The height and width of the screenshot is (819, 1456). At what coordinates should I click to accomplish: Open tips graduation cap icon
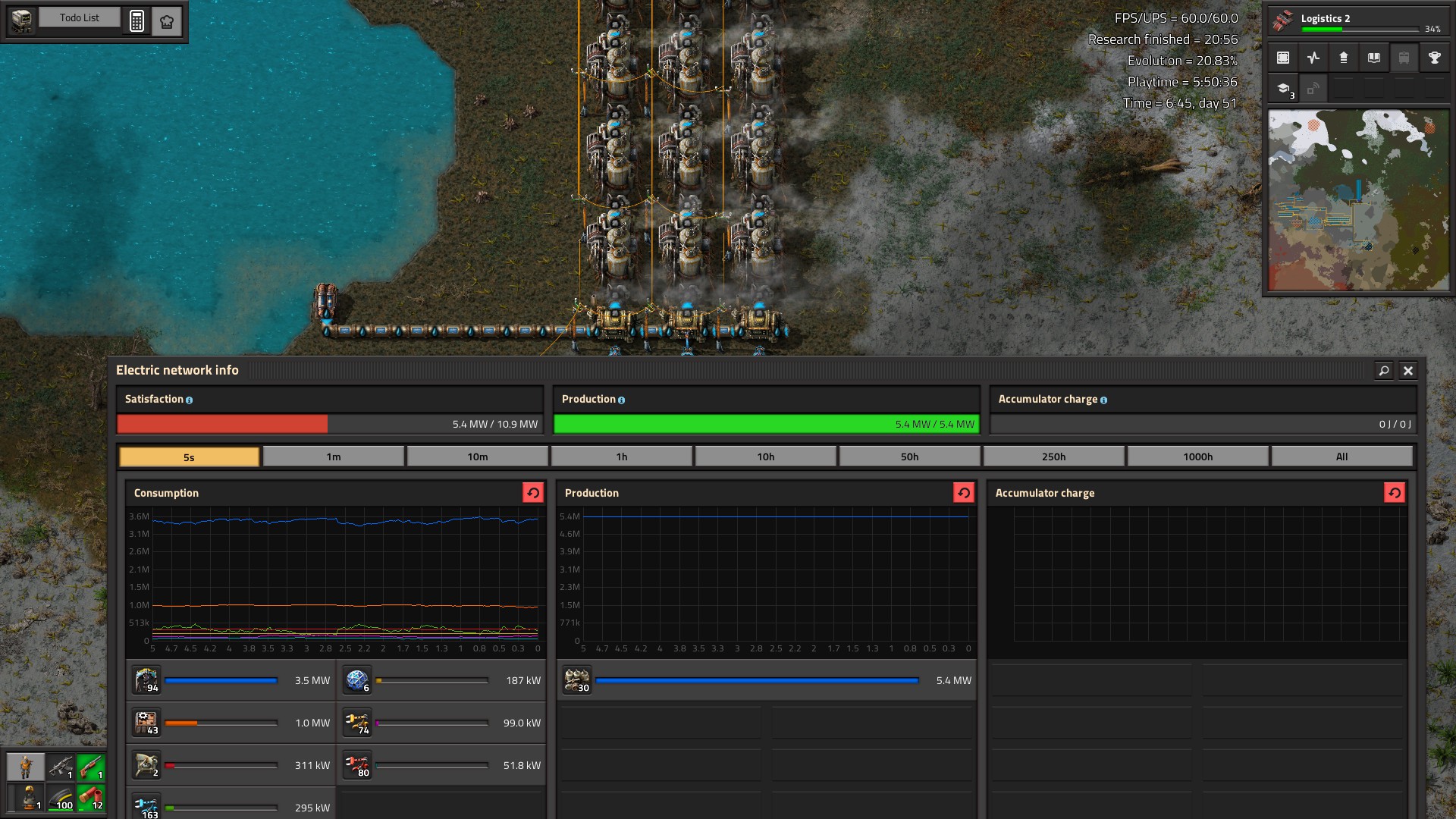coord(1283,89)
